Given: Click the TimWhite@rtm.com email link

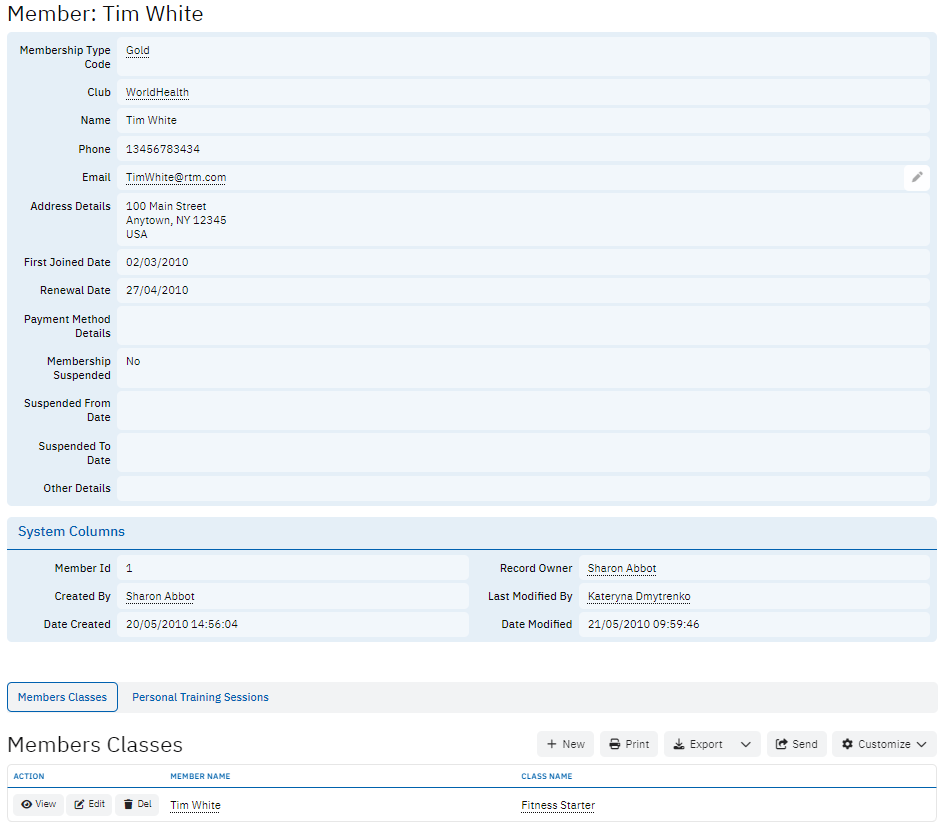Looking at the screenshot, I should (x=176, y=178).
